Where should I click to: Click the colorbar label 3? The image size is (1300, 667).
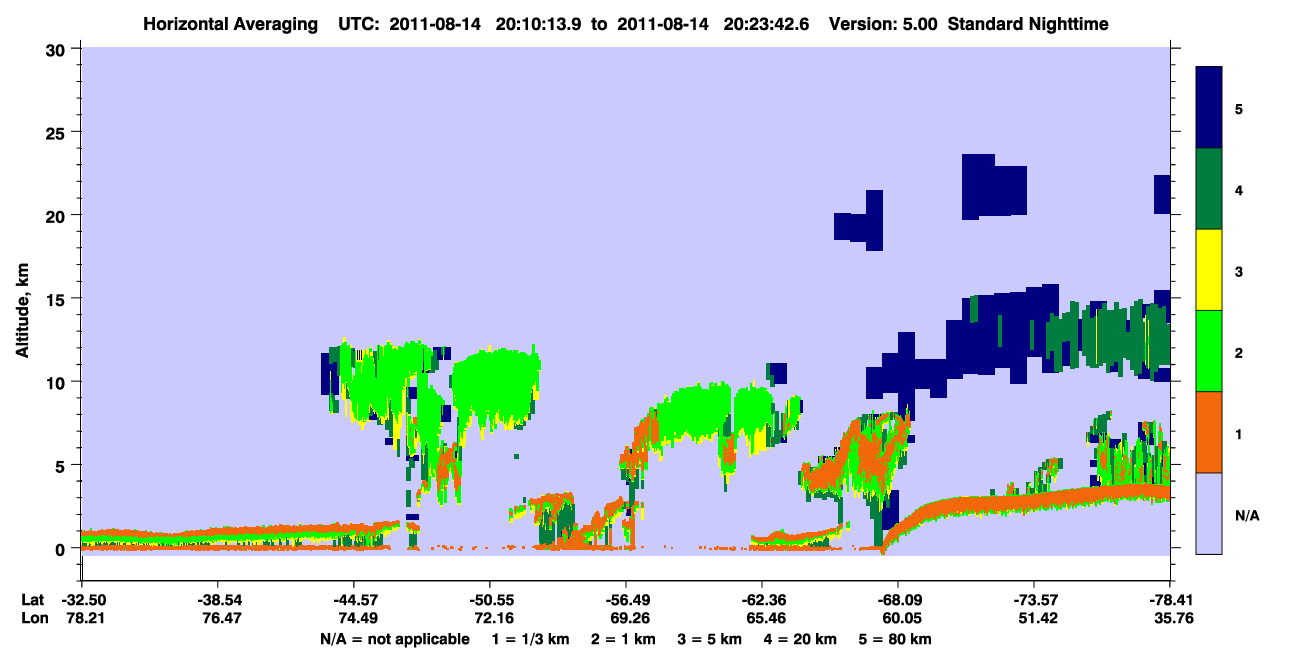pyautogui.click(x=1239, y=271)
